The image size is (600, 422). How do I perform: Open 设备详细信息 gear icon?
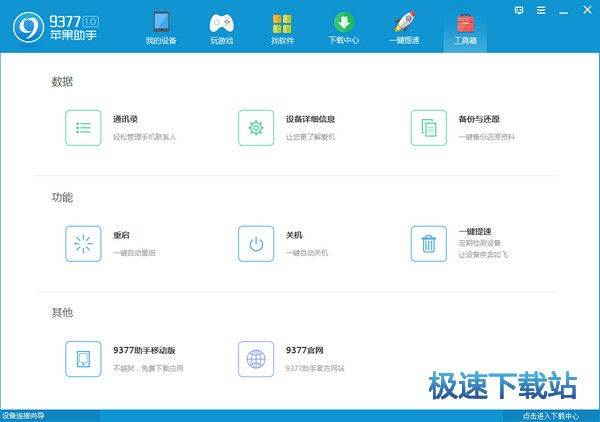(256, 128)
